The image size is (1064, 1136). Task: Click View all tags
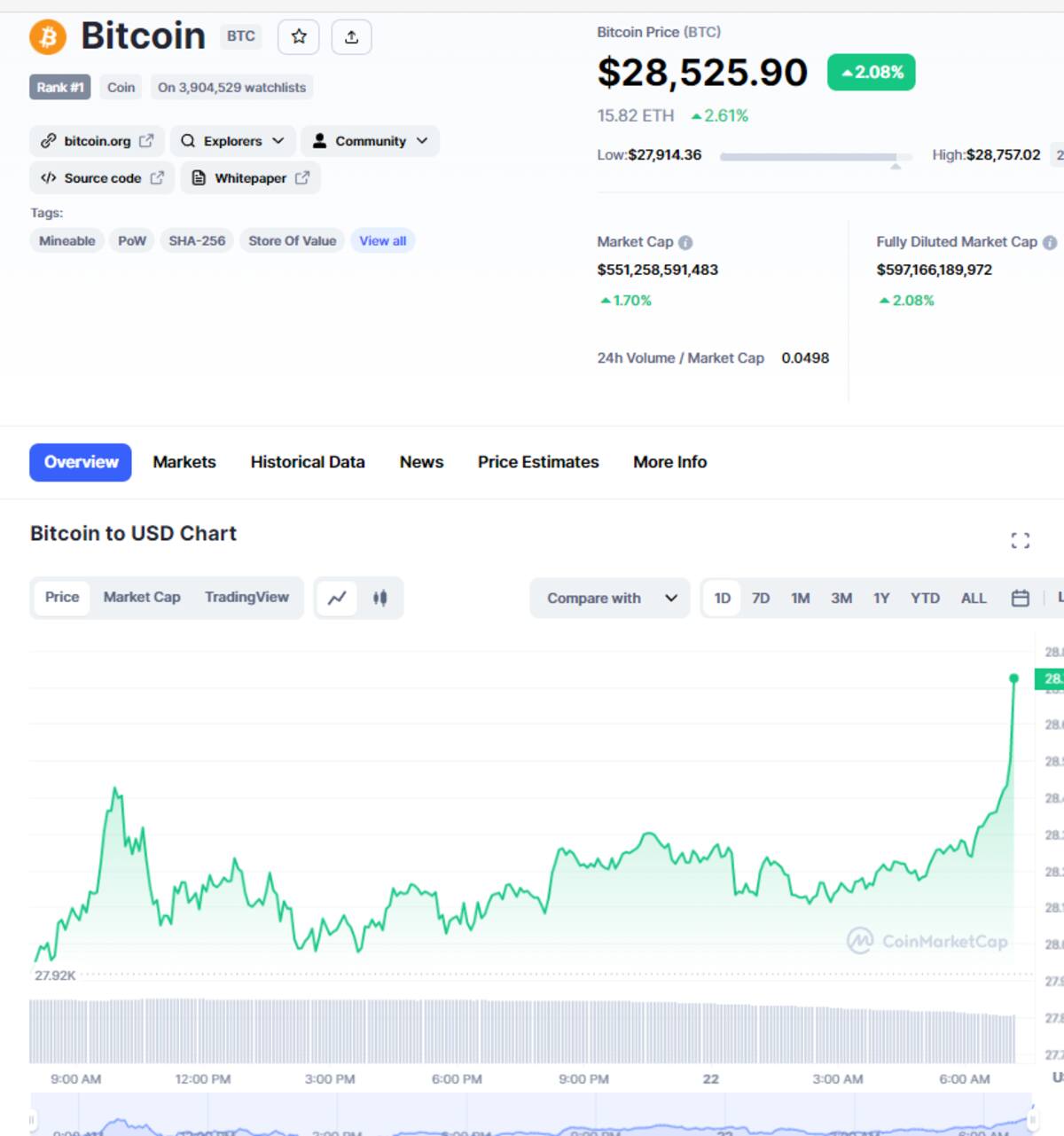pyautogui.click(x=383, y=241)
